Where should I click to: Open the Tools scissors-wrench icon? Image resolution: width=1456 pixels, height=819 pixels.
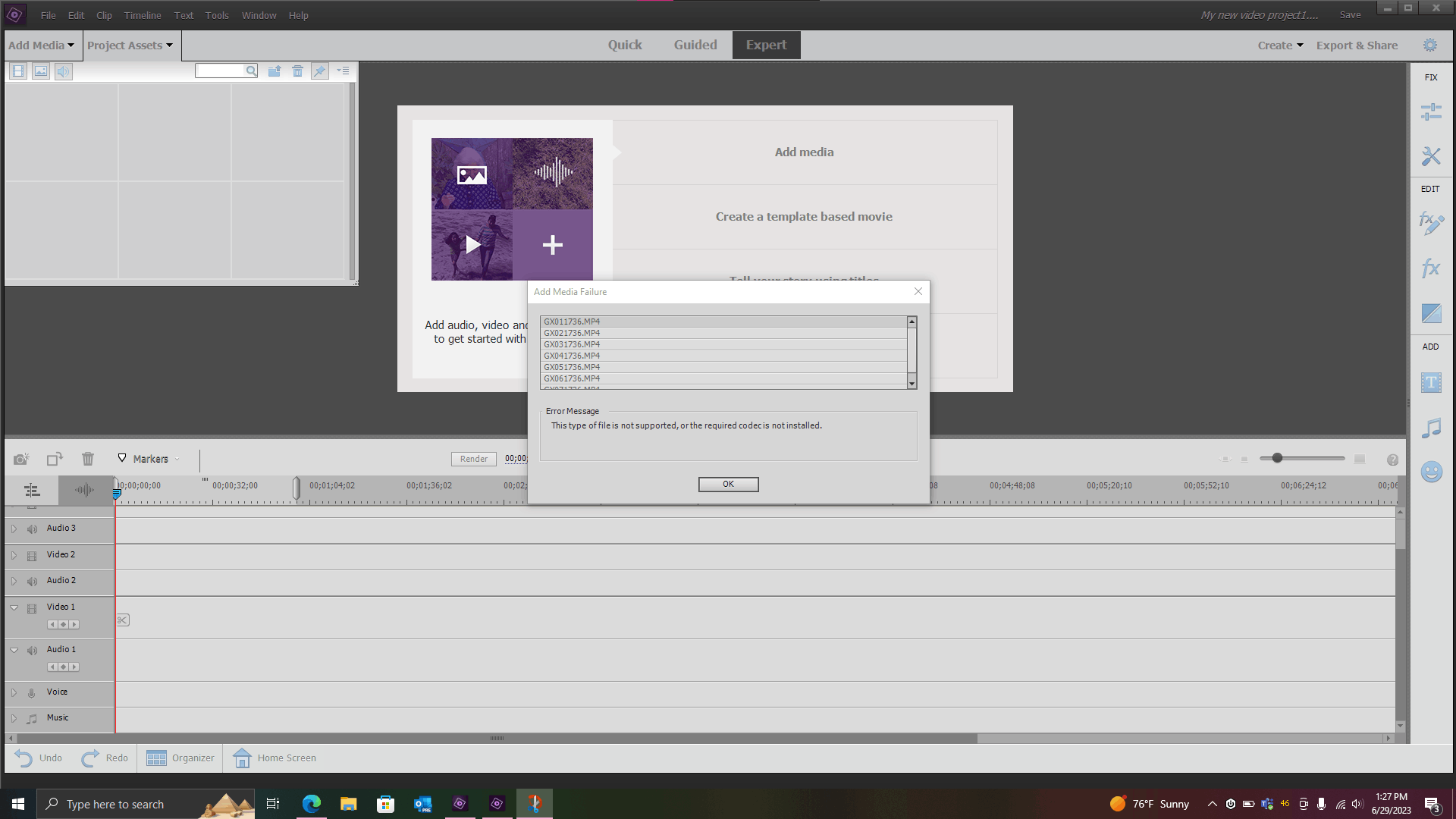tap(1431, 156)
